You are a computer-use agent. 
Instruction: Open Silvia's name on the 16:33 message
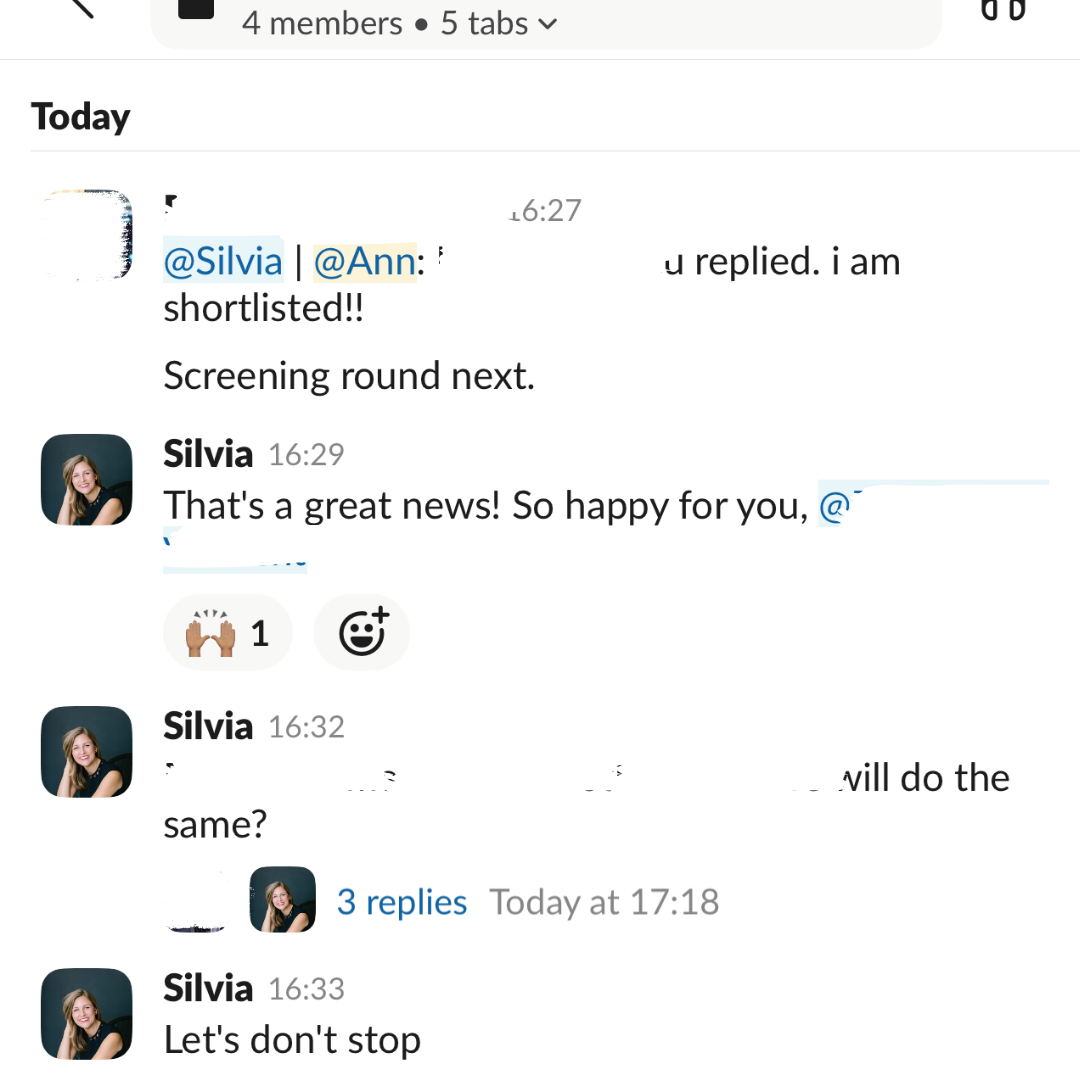[x=208, y=988]
